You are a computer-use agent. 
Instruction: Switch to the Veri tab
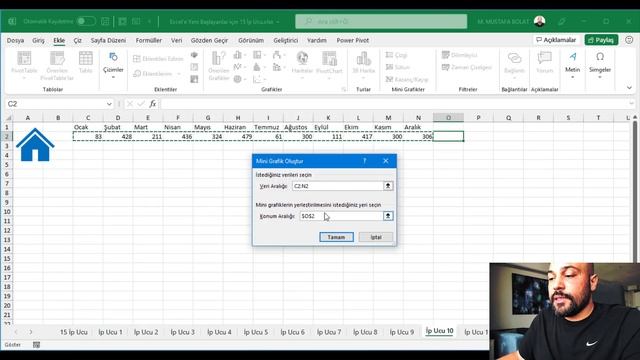pyautogui.click(x=176, y=40)
